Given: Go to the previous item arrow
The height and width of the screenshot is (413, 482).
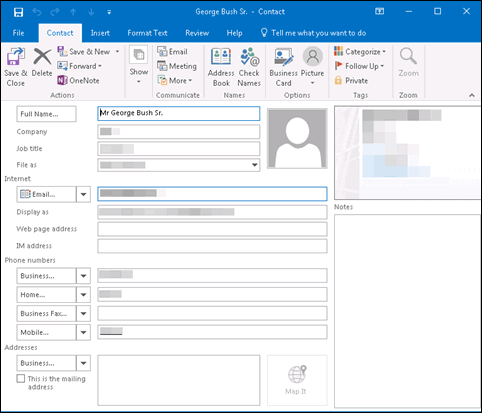Looking at the screenshot, I should pyautogui.click(x=73, y=12).
